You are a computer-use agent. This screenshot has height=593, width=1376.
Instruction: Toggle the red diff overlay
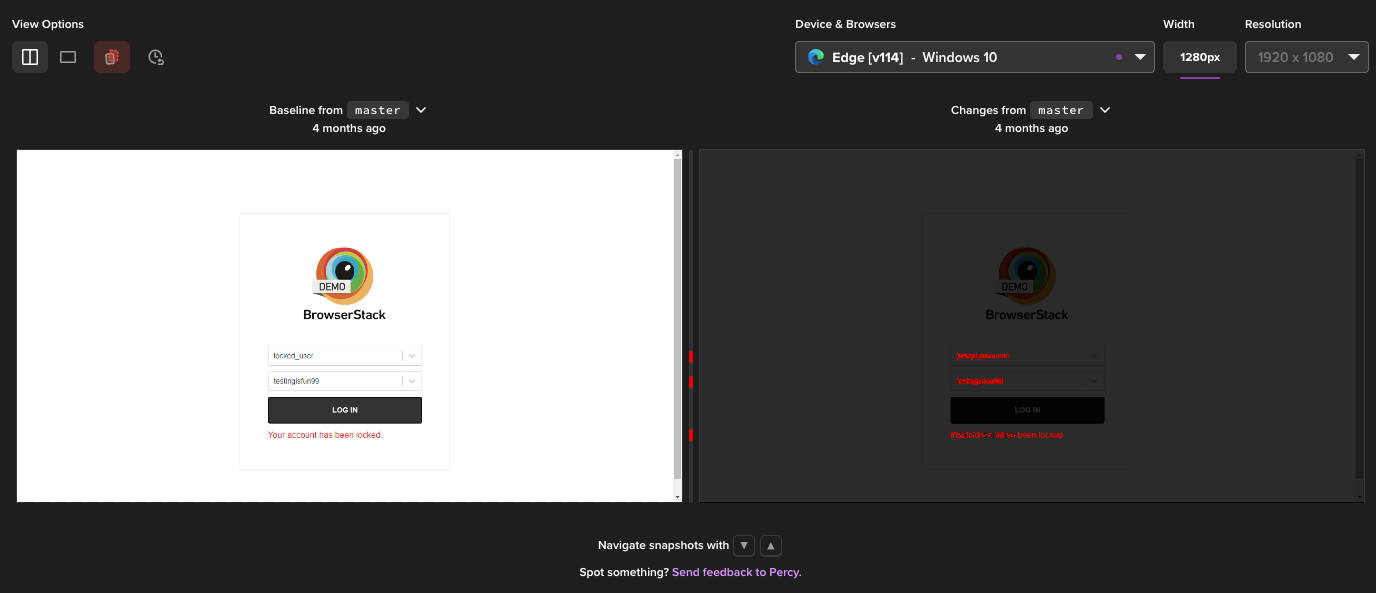click(x=112, y=57)
